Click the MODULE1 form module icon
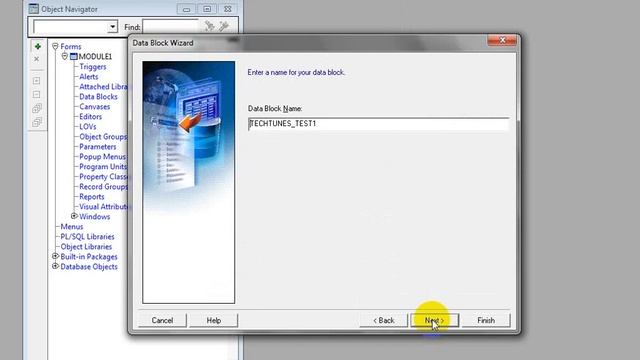The height and width of the screenshot is (360, 640). click(73, 56)
